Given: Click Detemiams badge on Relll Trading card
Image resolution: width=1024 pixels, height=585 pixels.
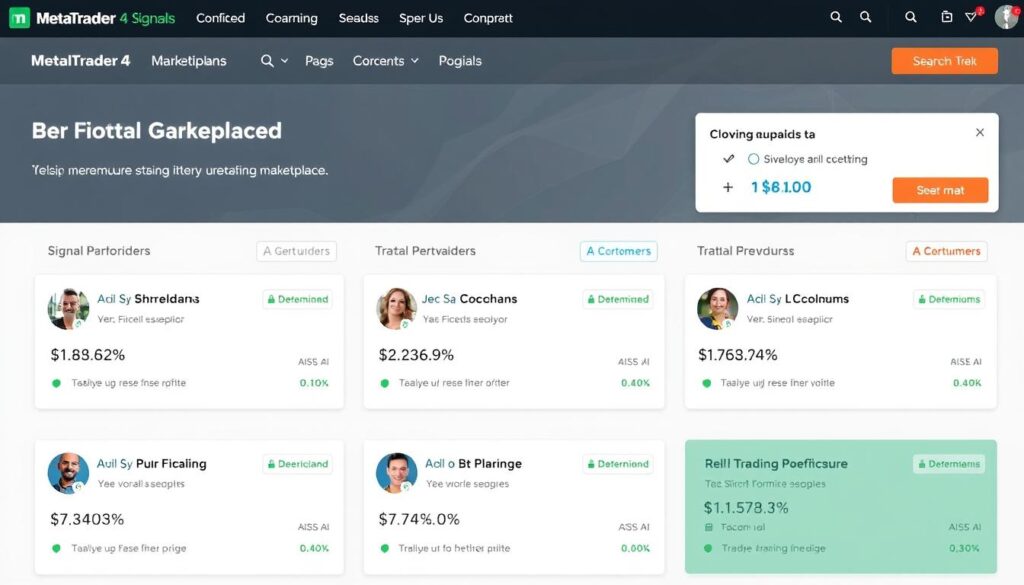Looking at the screenshot, I should click(x=949, y=464).
